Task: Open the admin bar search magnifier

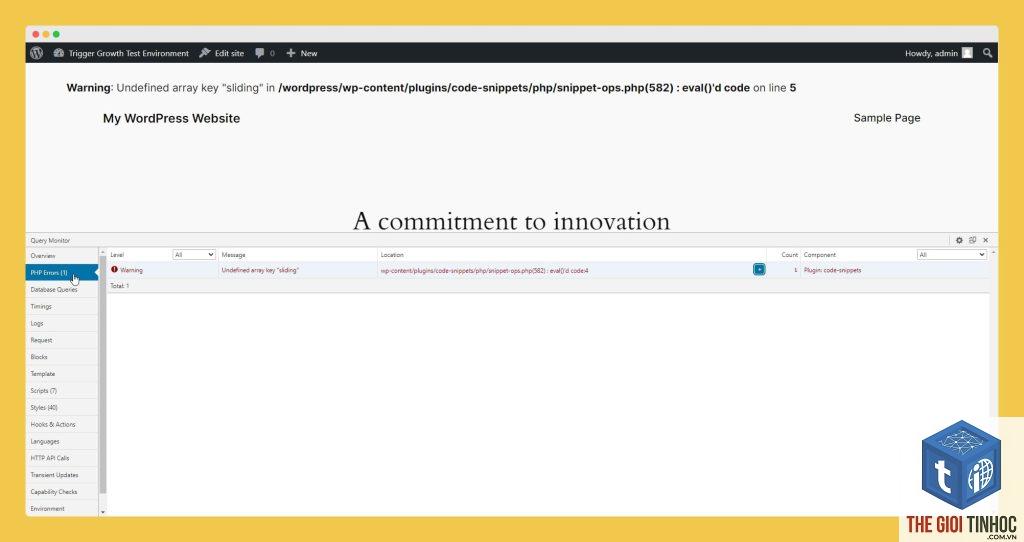Action: [x=987, y=53]
